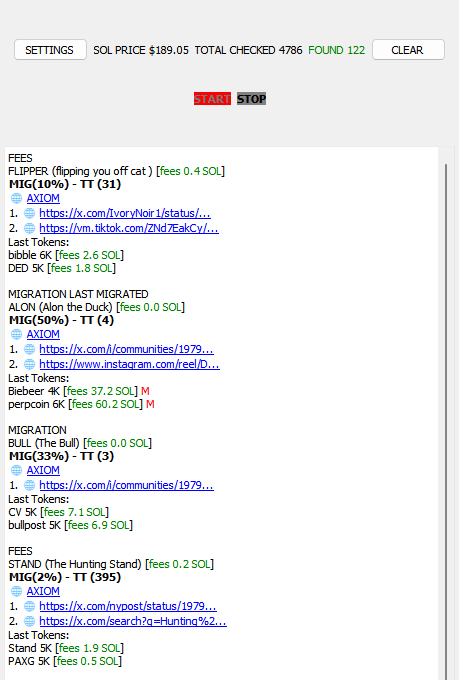The width and height of the screenshot is (459, 680).
Task: Click SOL PRICE $189.05 text
Action: (141, 50)
